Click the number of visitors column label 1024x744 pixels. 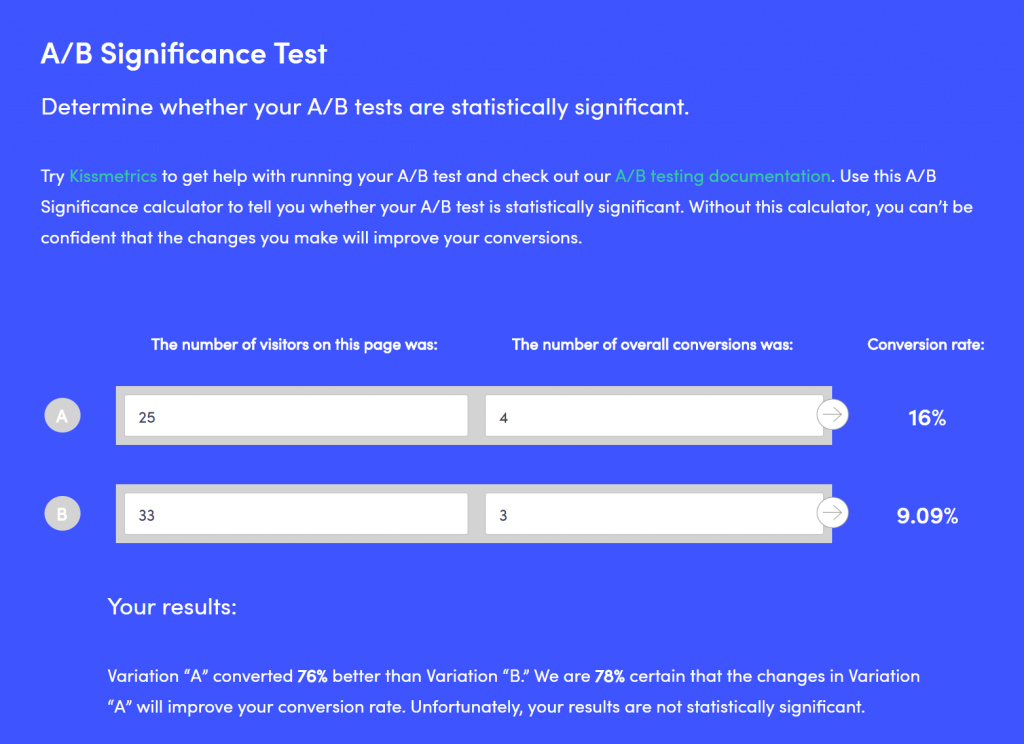tap(294, 345)
